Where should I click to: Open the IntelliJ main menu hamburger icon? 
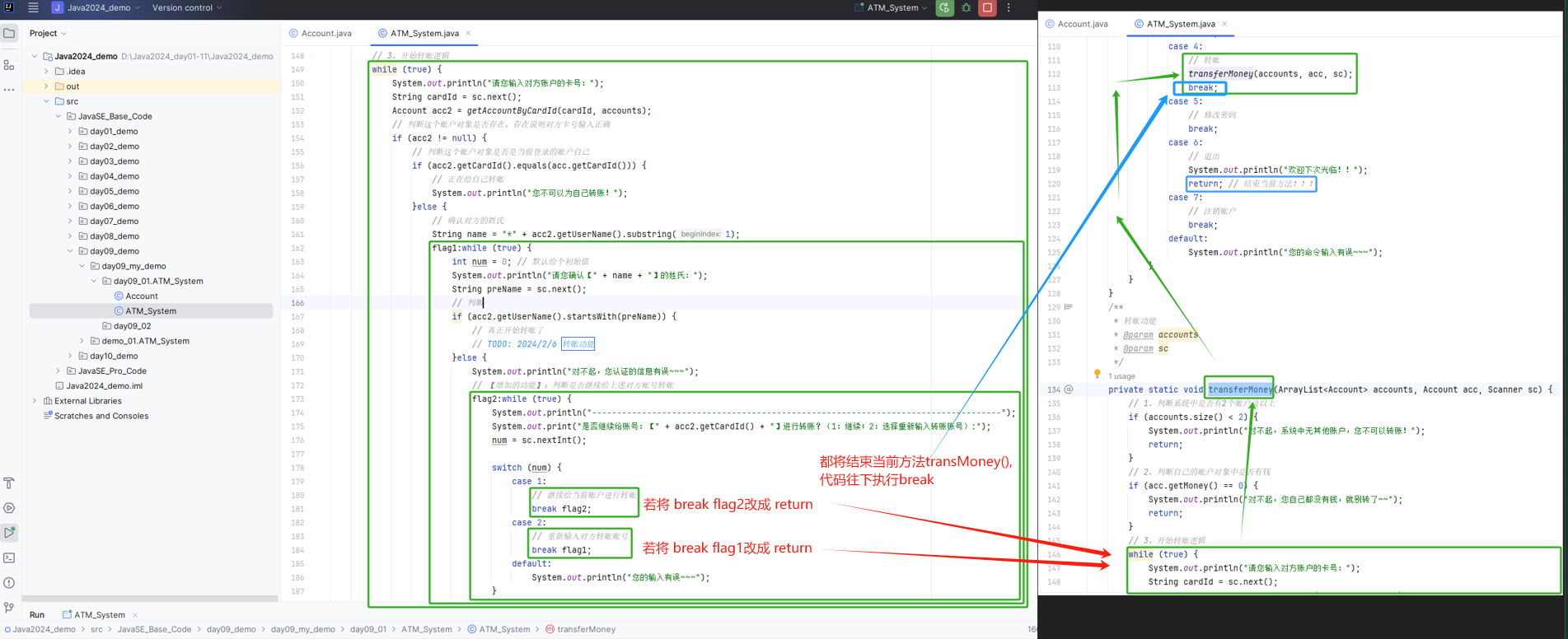point(33,7)
